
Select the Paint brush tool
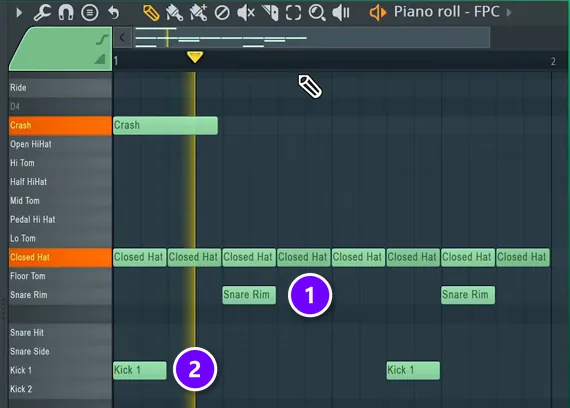tap(174, 13)
